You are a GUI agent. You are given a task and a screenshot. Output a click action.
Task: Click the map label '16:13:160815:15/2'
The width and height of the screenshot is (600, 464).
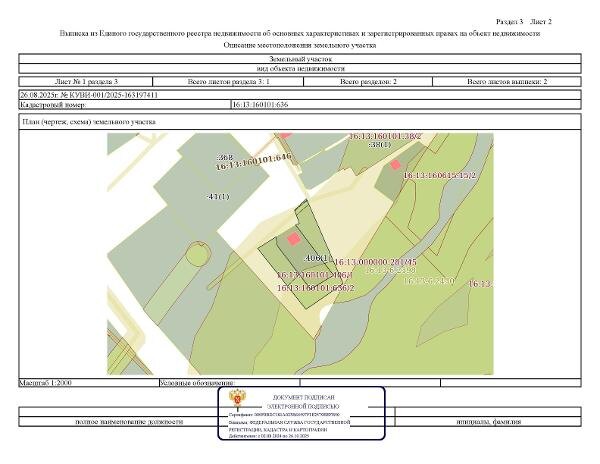[x=439, y=176]
